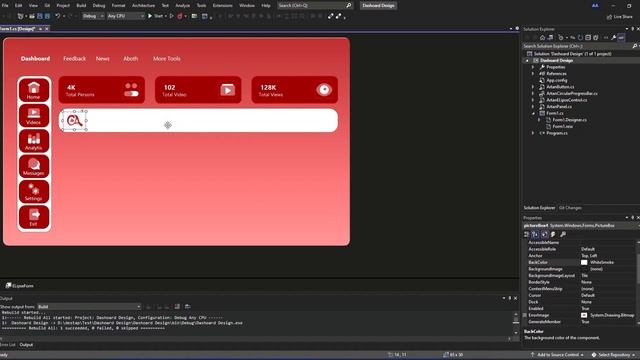Click the More Tools nav label

[x=167, y=59]
